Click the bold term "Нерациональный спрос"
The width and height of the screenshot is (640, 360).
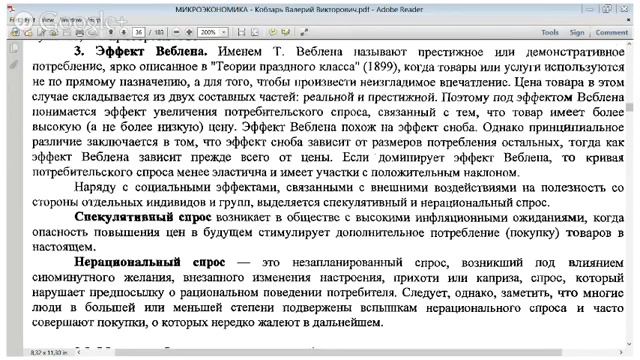pos(149,262)
